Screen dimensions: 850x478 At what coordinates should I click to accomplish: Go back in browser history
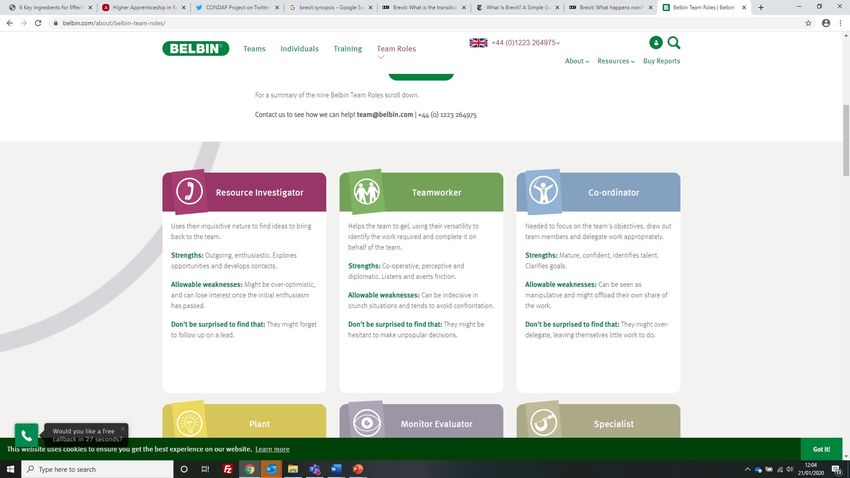(x=10, y=23)
